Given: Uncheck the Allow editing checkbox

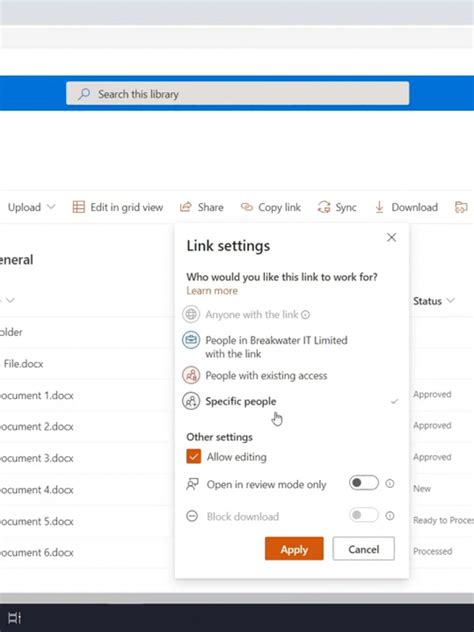Looking at the screenshot, I should click(x=193, y=457).
